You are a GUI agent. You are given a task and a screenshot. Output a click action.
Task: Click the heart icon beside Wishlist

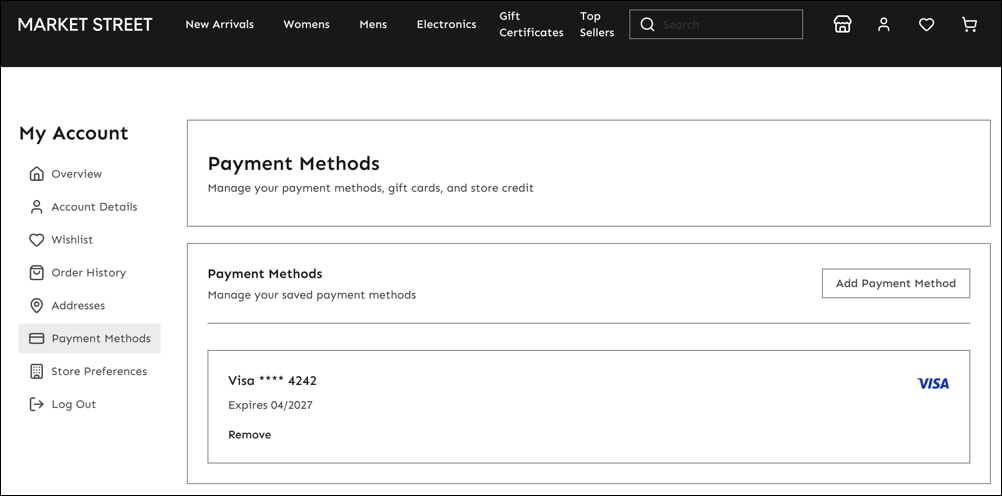(36, 240)
